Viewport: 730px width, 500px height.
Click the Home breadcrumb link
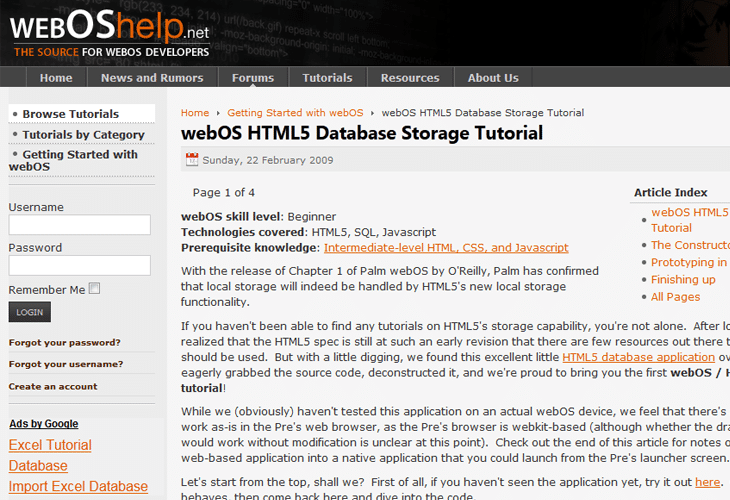[x=195, y=113]
